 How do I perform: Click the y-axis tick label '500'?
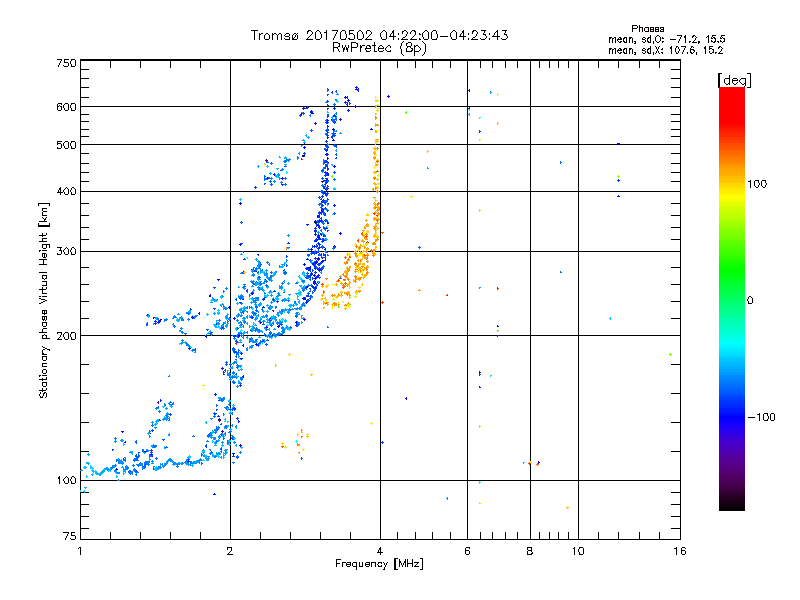point(66,145)
